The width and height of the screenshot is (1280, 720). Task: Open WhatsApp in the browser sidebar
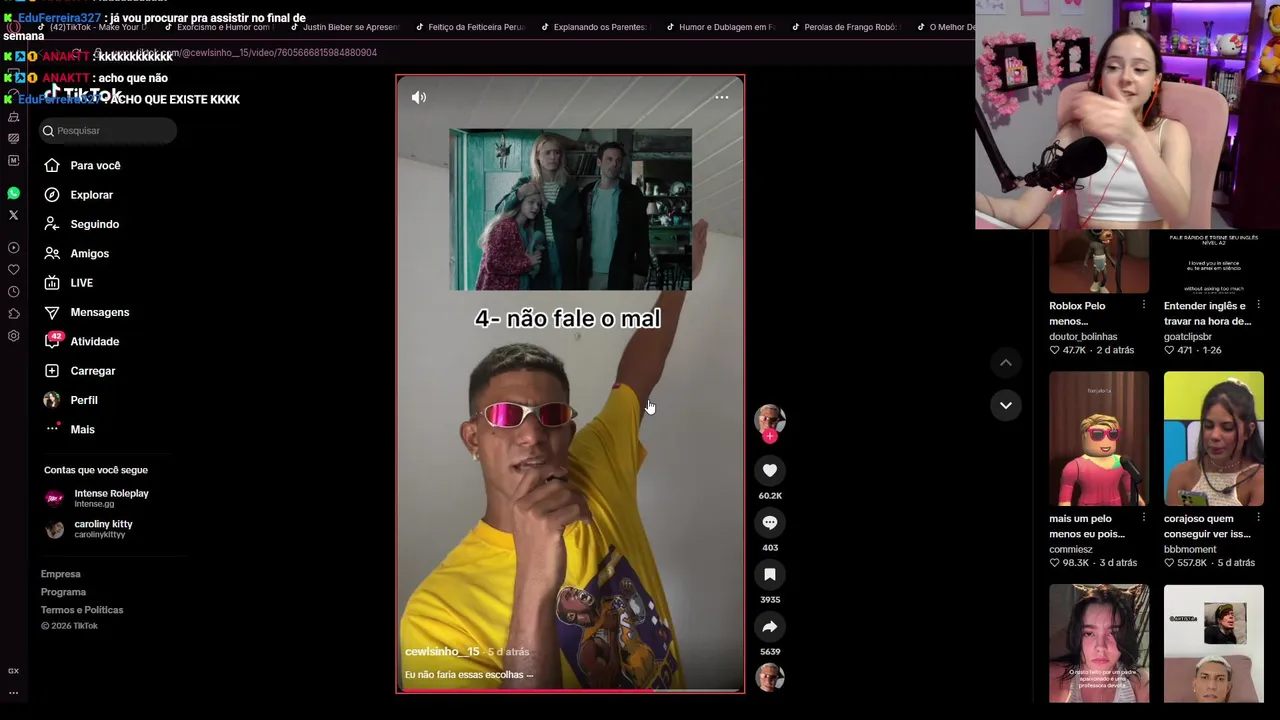(13, 193)
